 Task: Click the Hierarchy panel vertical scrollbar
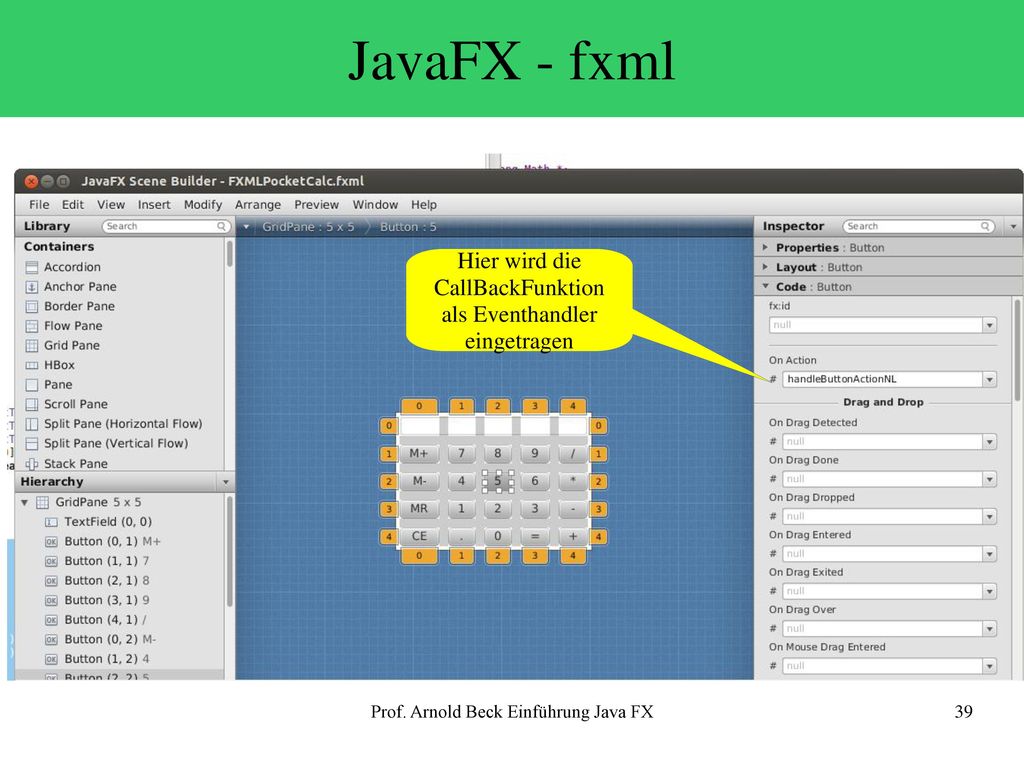(x=229, y=552)
